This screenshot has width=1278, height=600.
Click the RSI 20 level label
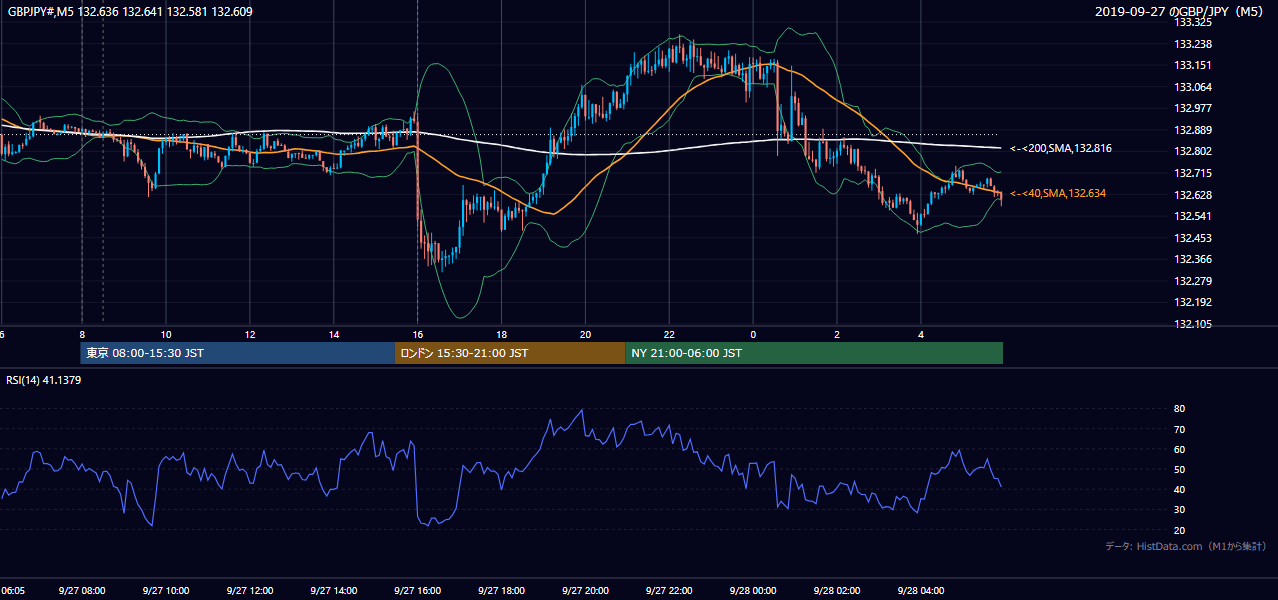[x=1179, y=530]
